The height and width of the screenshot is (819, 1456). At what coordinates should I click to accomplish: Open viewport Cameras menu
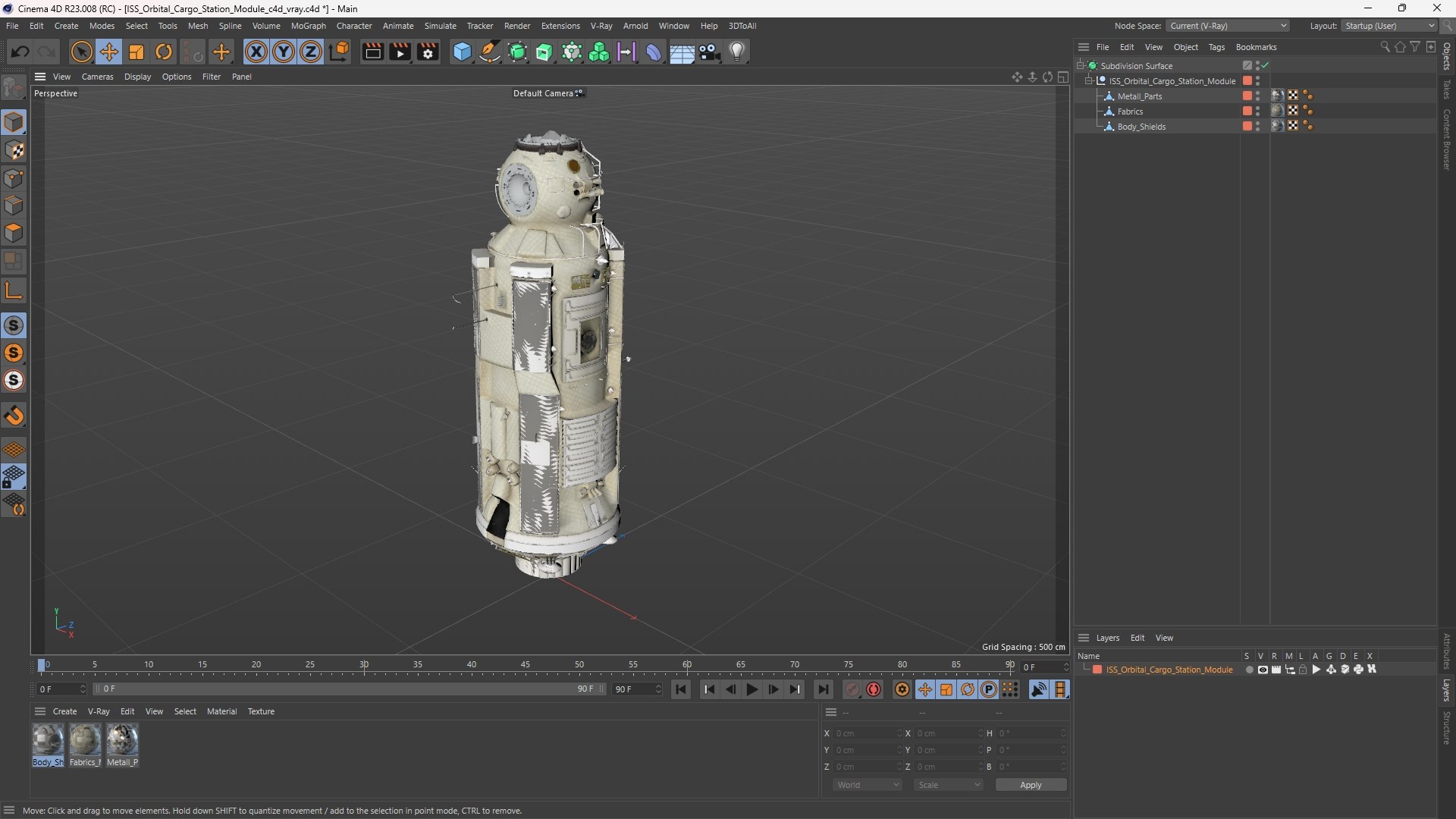[x=97, y=77]
